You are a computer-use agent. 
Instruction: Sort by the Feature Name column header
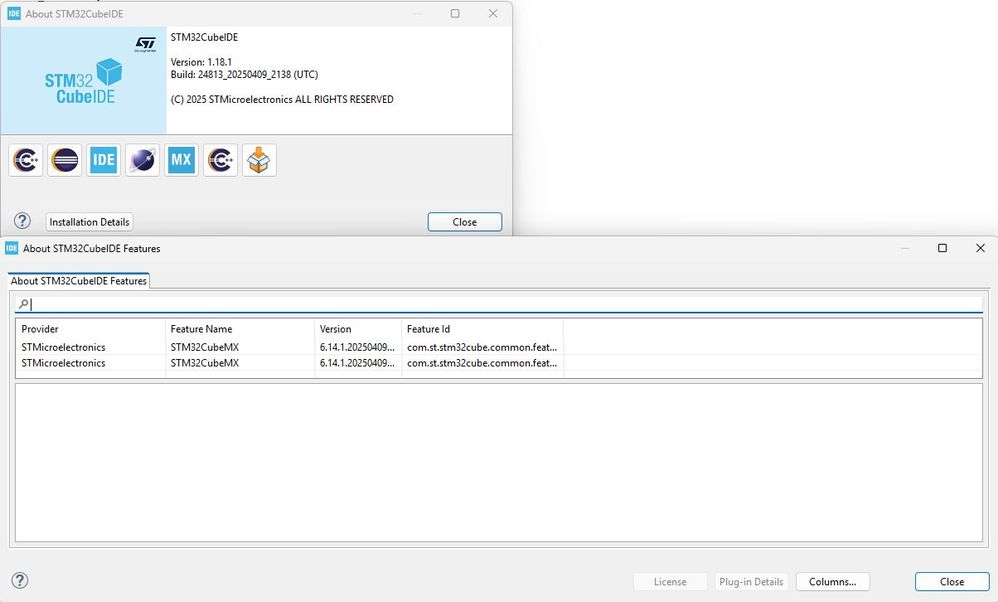pos(240,329)
